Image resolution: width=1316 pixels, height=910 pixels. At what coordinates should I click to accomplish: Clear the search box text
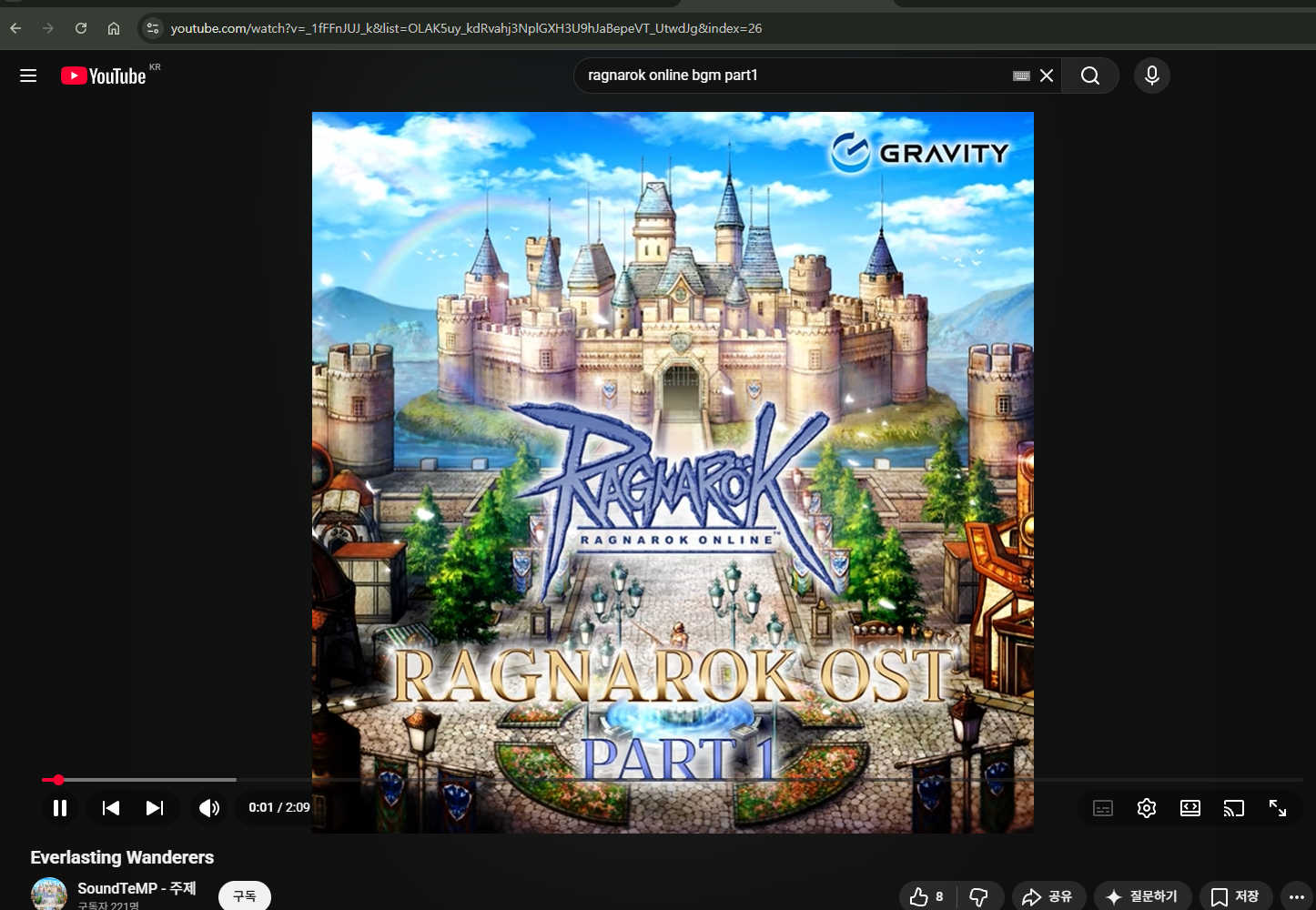[x=1047, y=76]
